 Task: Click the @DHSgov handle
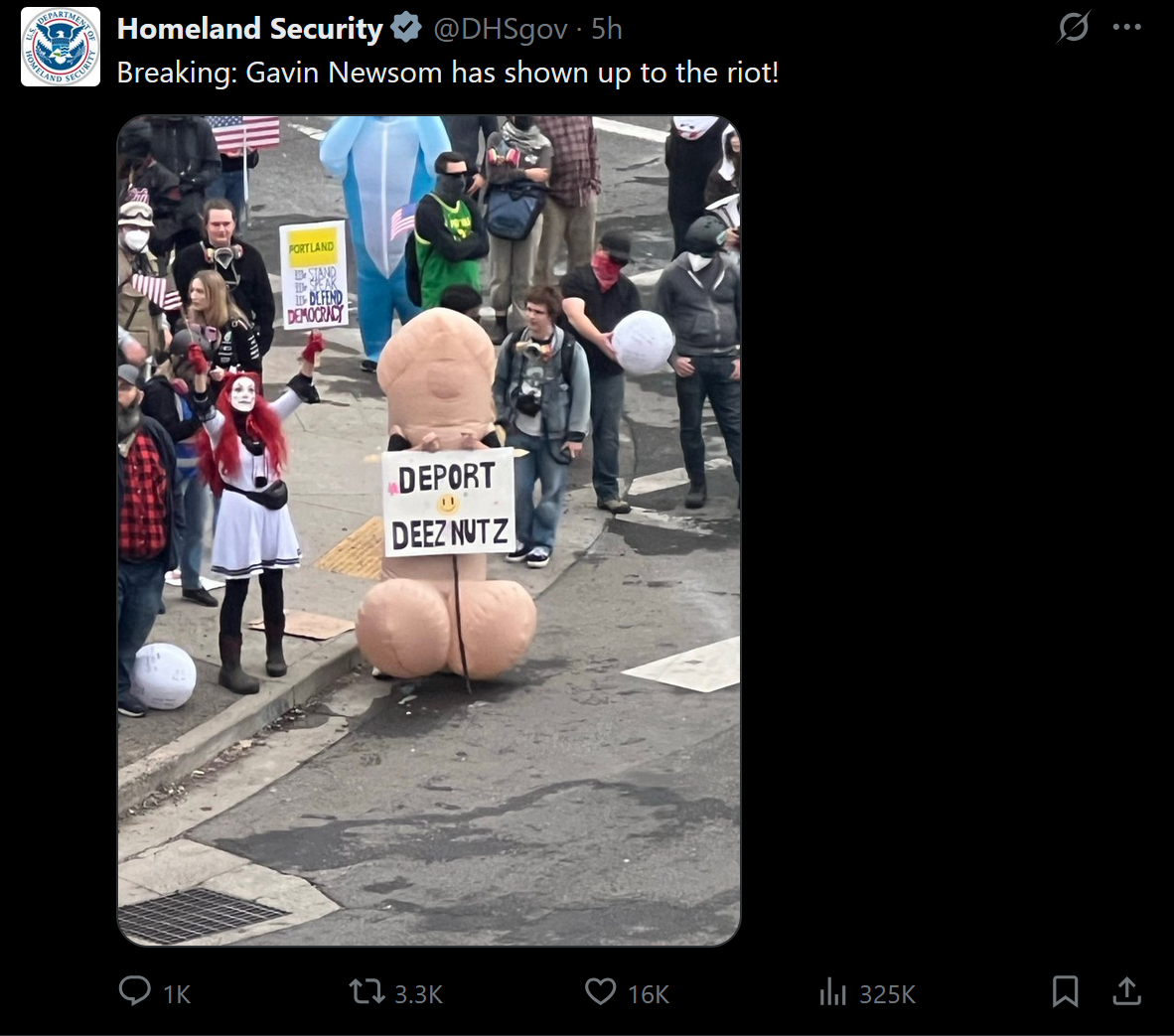coord(501,29)
